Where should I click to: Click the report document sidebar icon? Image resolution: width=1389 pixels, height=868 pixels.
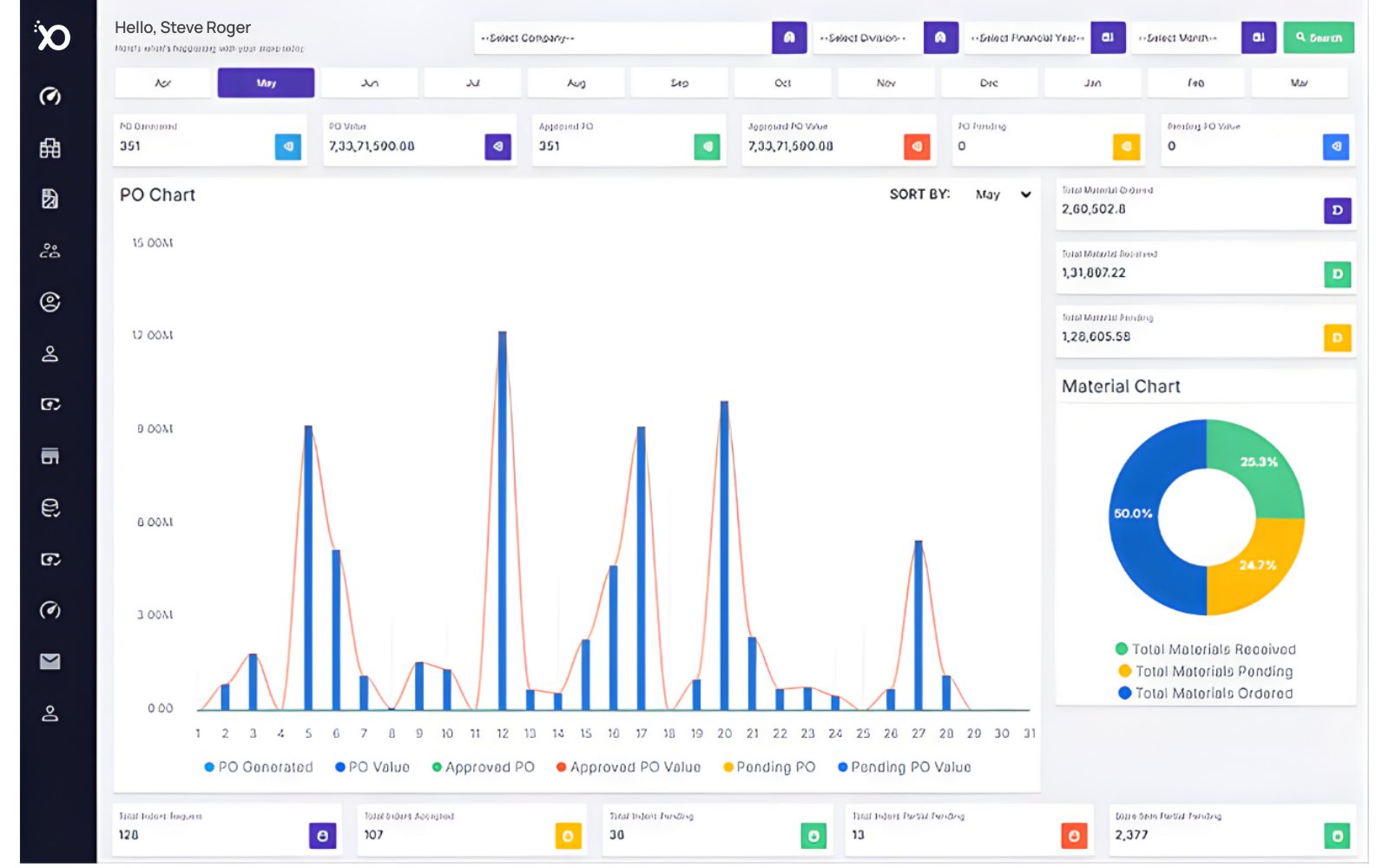coord(50,199)
